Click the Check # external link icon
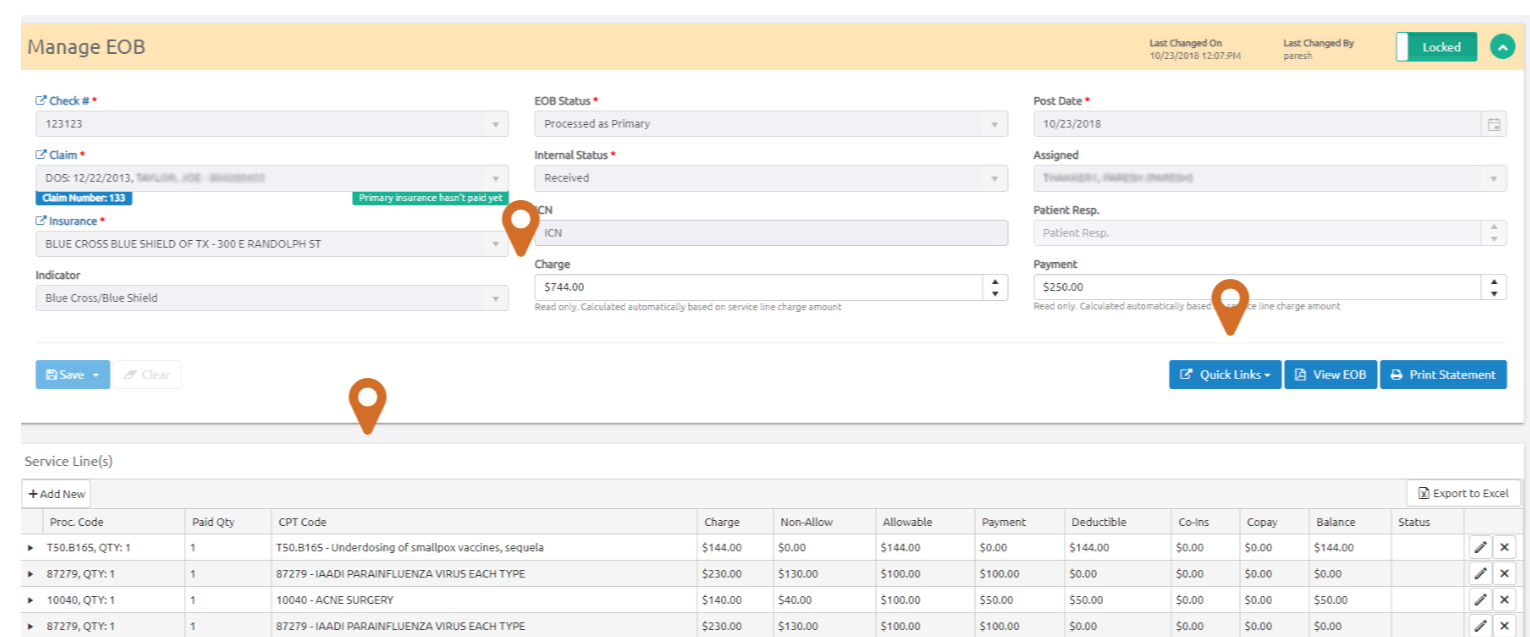This screenshot has width=1530, height=637. (x=42, y=100)
